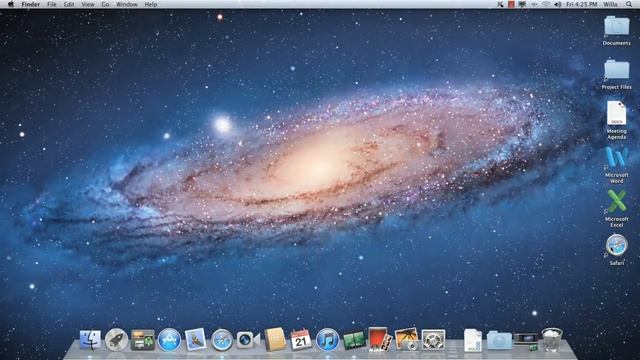Select Microsoft Excel desktop shortcut

(x=616, y=209)
